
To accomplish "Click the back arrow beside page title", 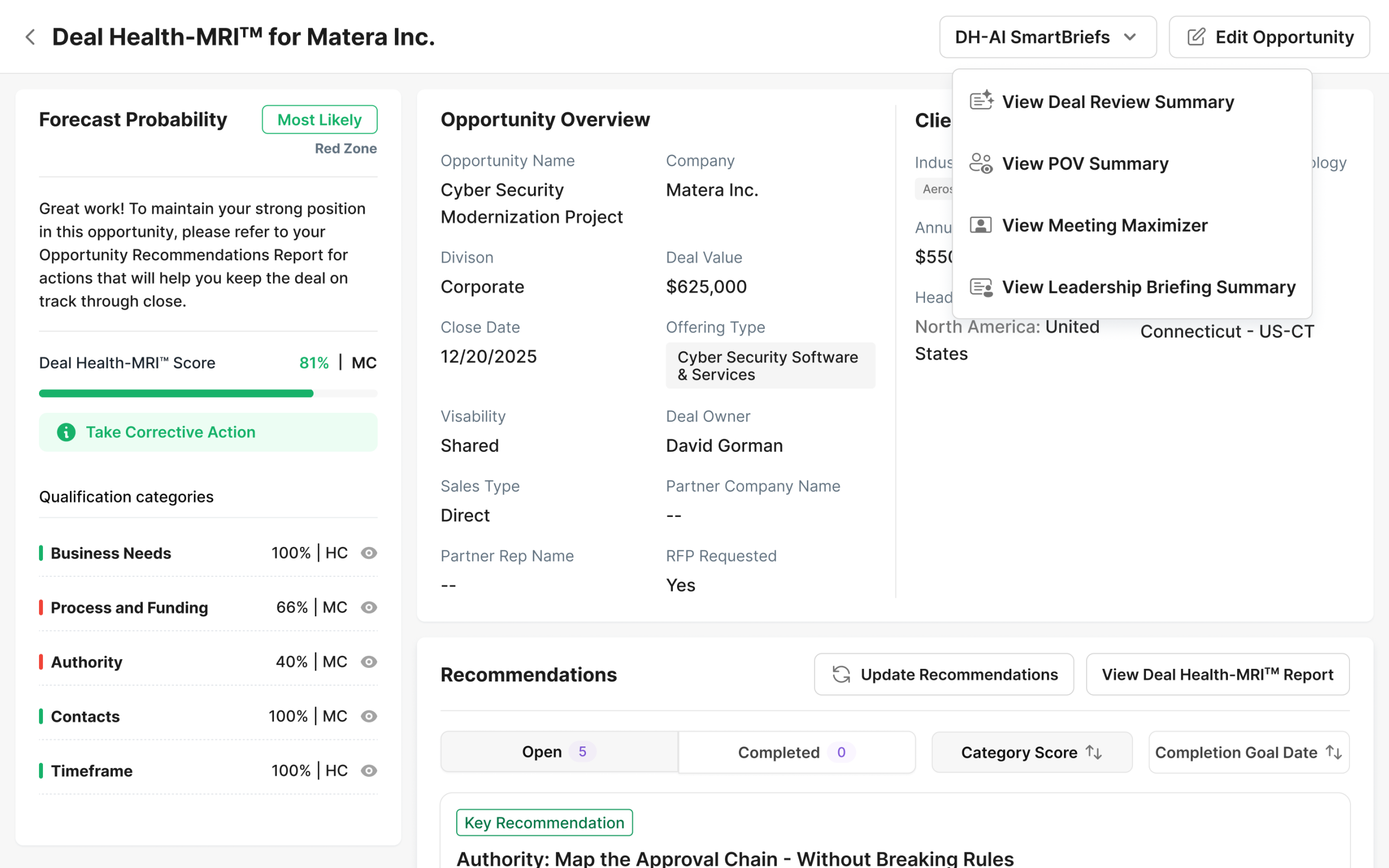I will pos(30,37).
